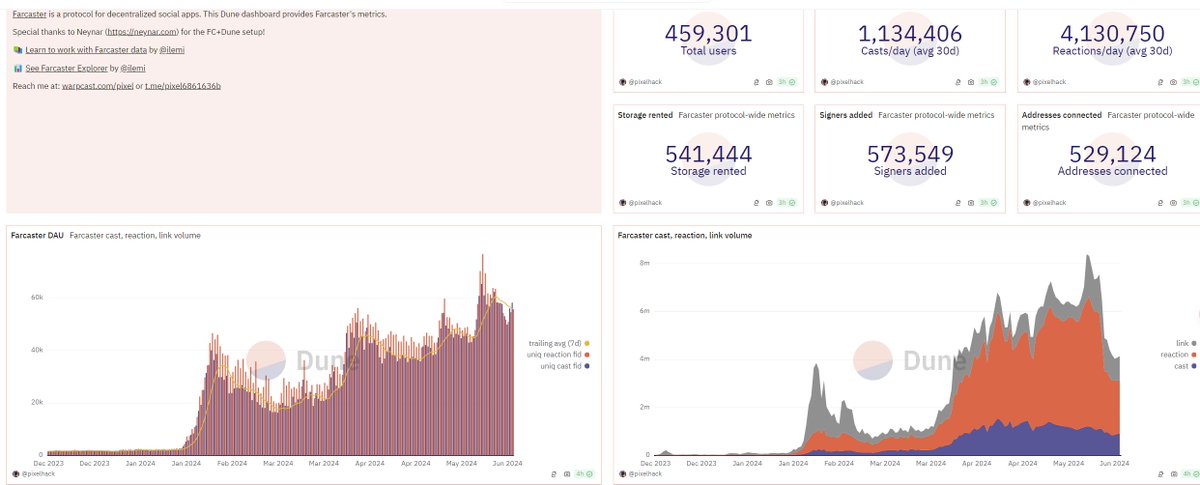This screenshot has height=485, width=1200.
Task: Open t.me/pixel6861636b Telegram link
Action: [x=183, y=86]
